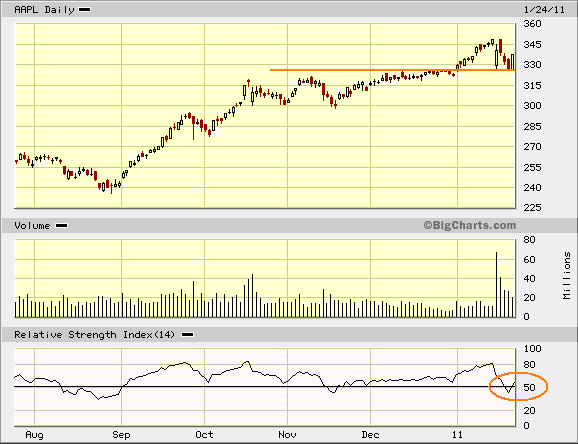Image resolution: width=578 pixels, height=444 pixels.
Task: Click the '255' price axis label
Action: [532, 167]
